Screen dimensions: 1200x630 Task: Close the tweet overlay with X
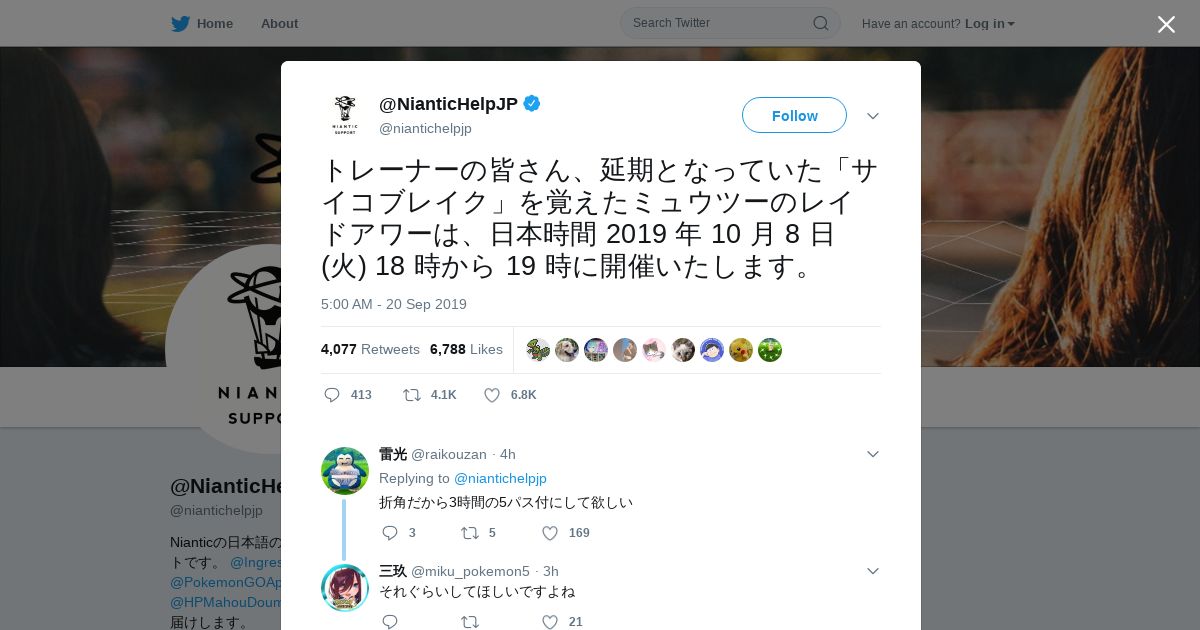click(1166, 24)
